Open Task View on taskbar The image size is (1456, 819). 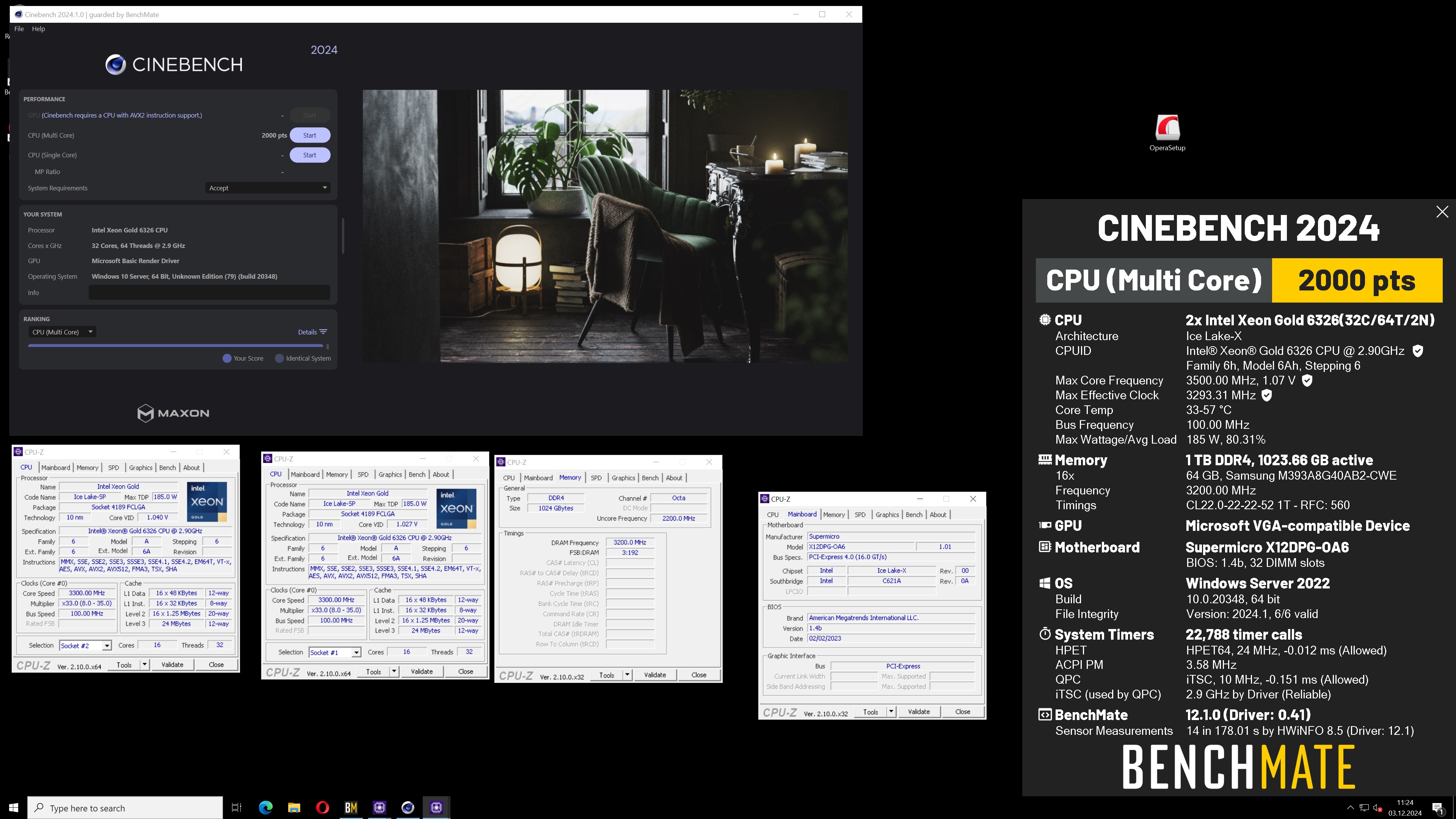[x=237, y=808]
